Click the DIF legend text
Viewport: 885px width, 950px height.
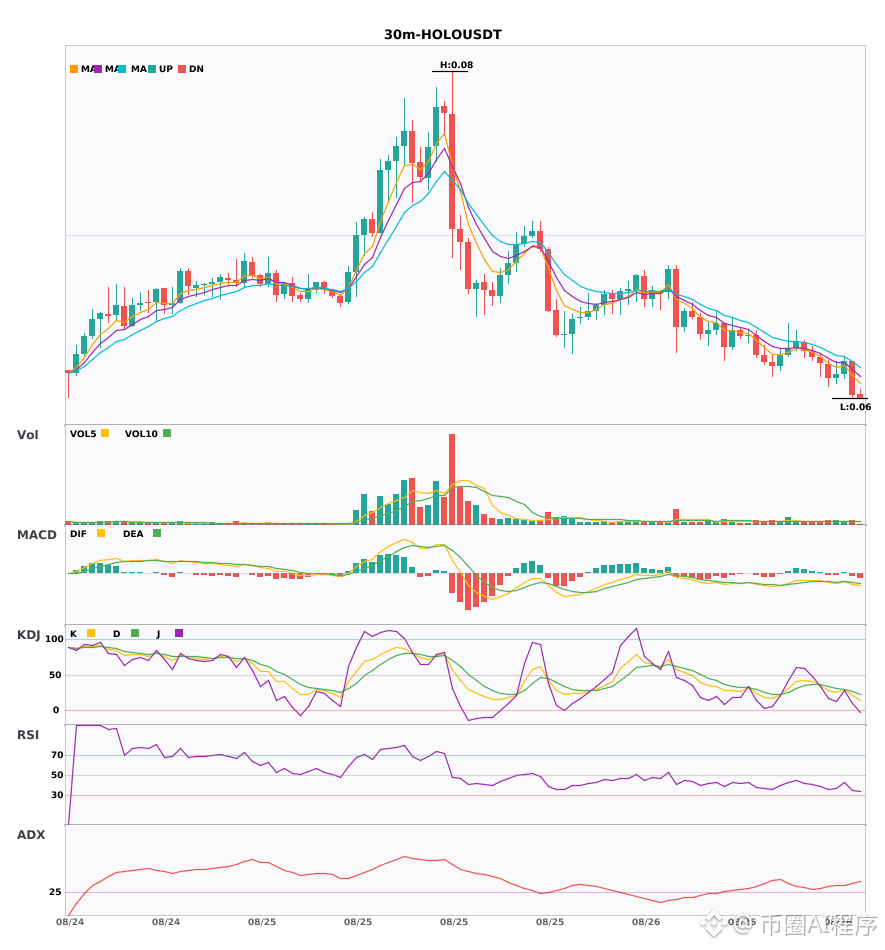click(x=78, y=534)
